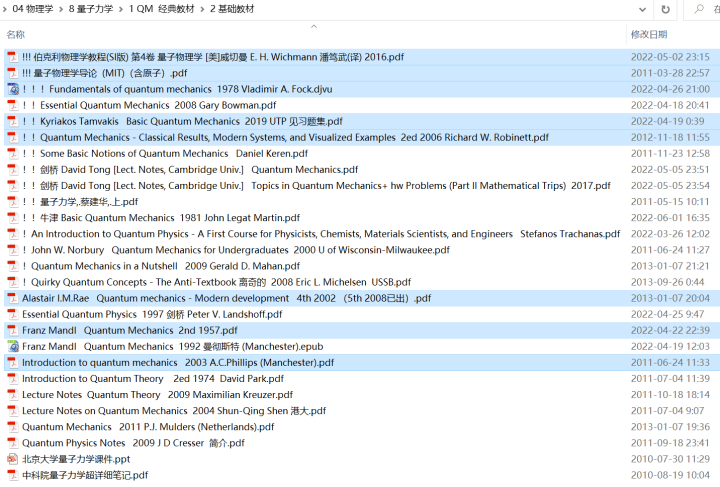Click the PowerPoint icon of 北京大学量子力学课件.ppt
Image resolution: width=720 pixels, height=487 pixels.
[x=13, y=459]
